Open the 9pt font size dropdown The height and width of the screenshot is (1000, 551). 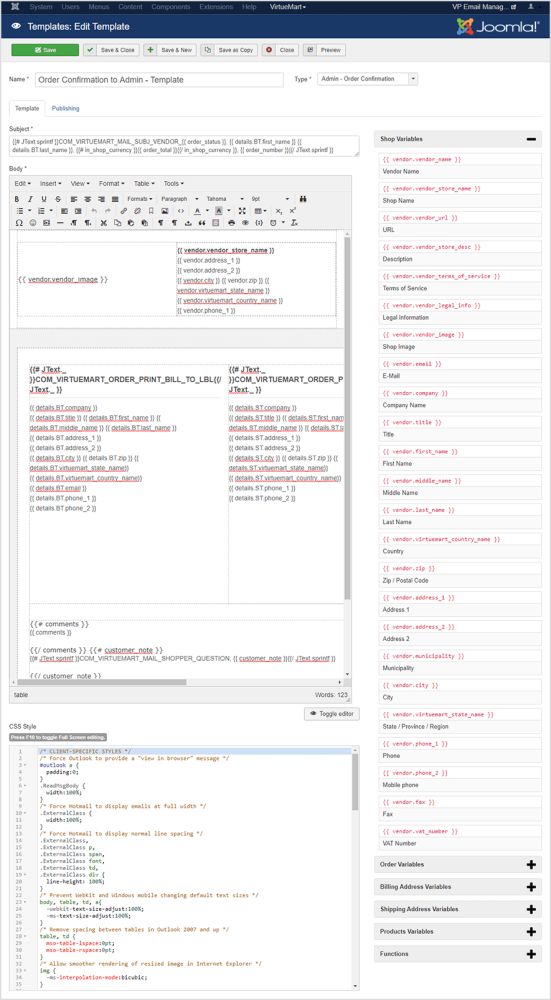click(270, 199)
